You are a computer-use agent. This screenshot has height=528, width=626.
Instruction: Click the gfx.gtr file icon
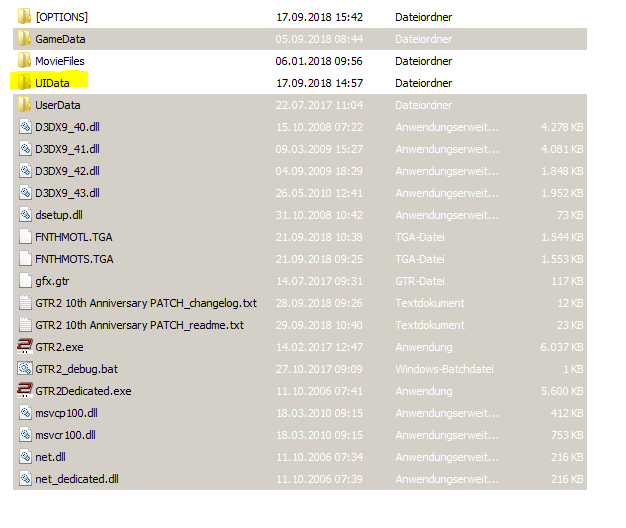[25, 280]
